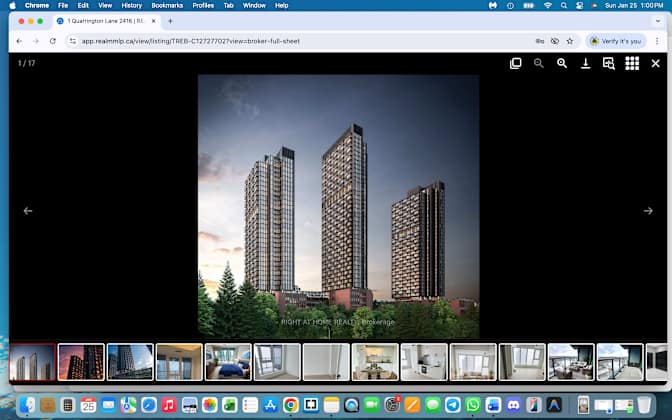Open the Profiles menu in menu bar

click(x=203, y=5)
